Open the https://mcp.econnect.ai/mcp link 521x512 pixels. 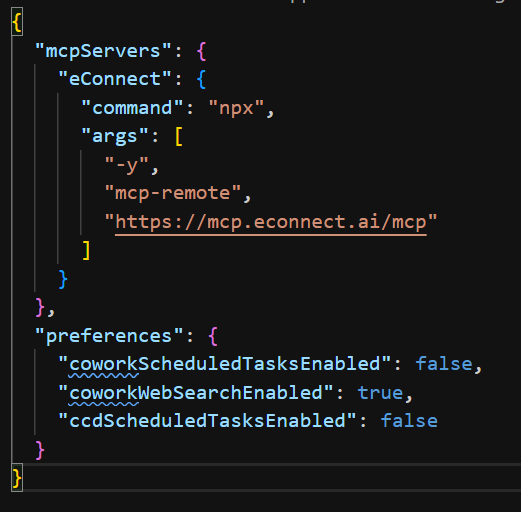point(271,222)
